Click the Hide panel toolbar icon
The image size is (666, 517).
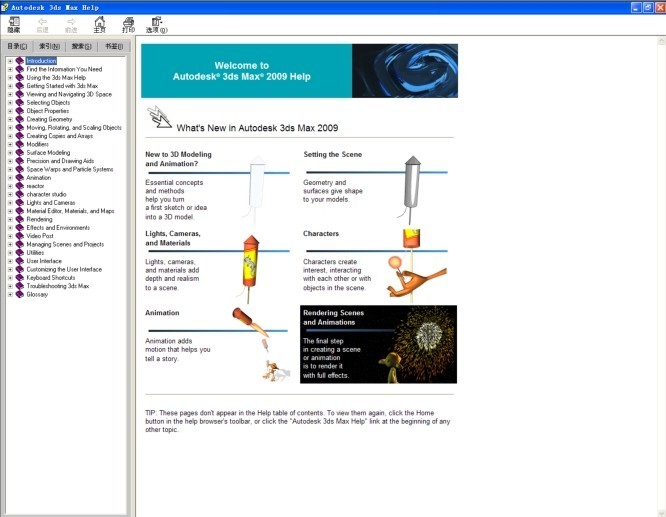(x=14, y=25)
